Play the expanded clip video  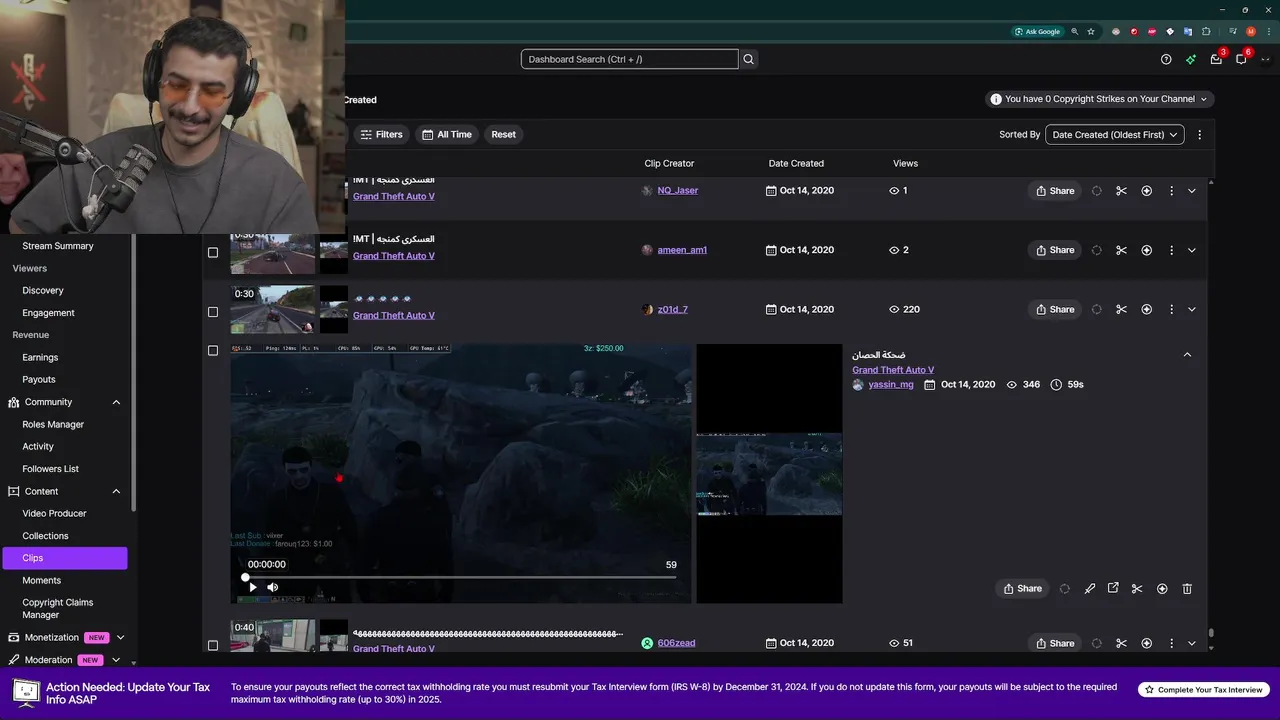click(x=252, y=587)
